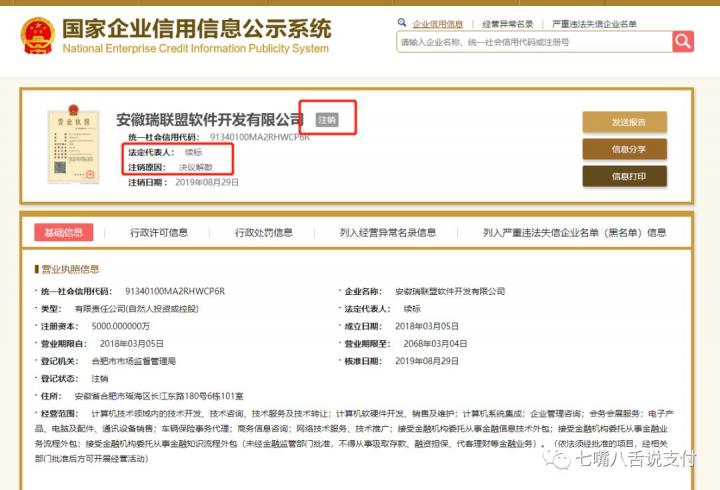
Task: Click the 营业期限自 value 2018年03月05日
Action: coord(132,344)
